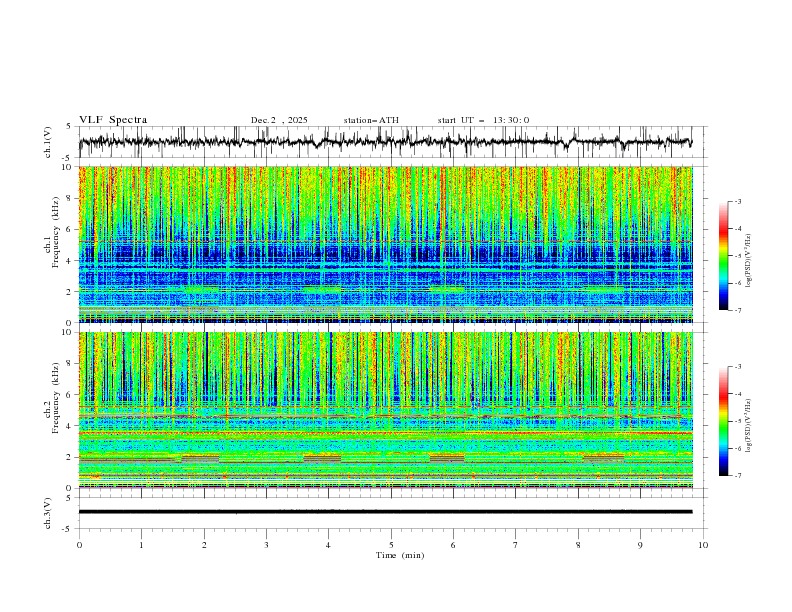Click the ch.1 spectrogram color scale bar
This screenshot has width=792, height=612.
point(723,256)
